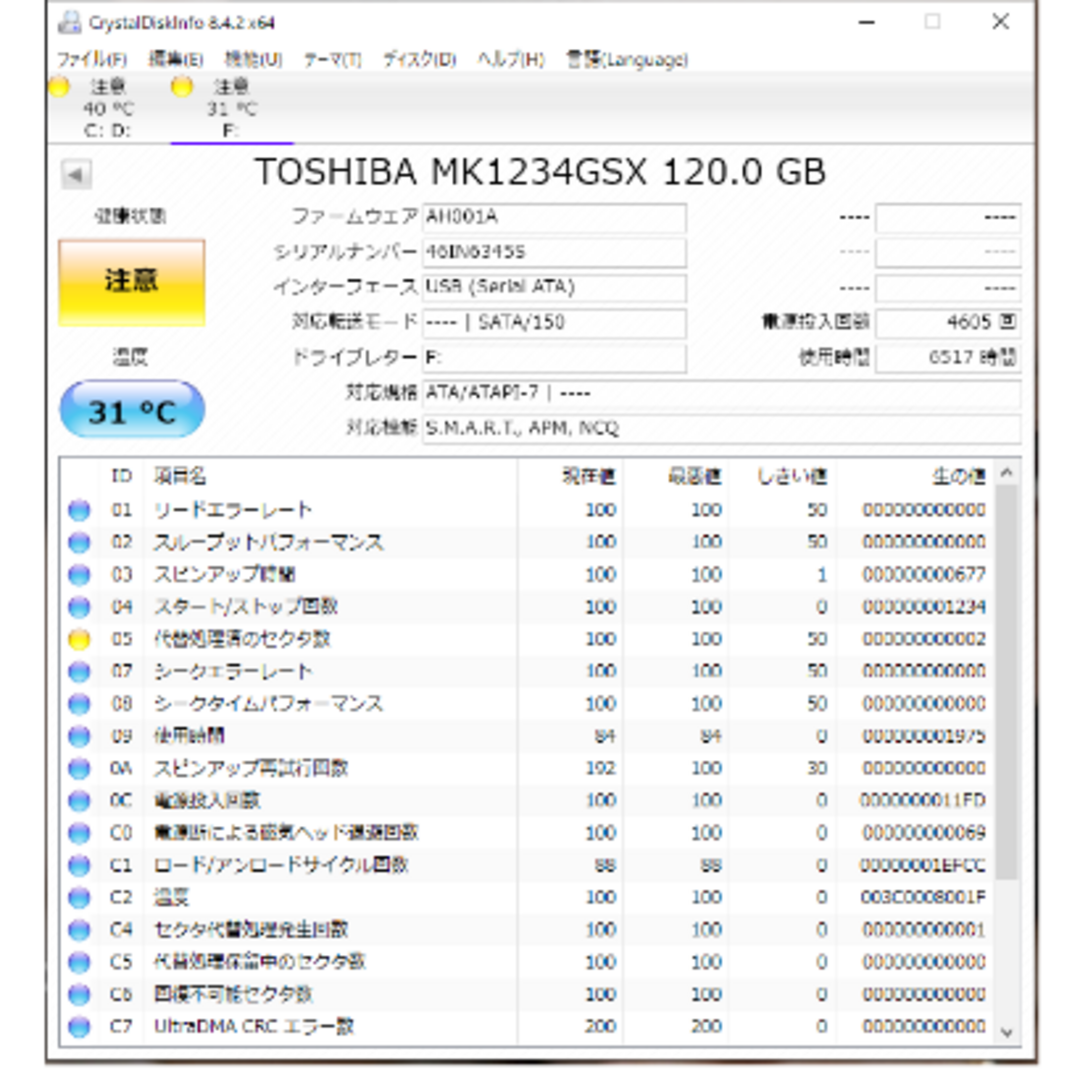Click the yellow status circle of the F: disk

tap(182, 87)
